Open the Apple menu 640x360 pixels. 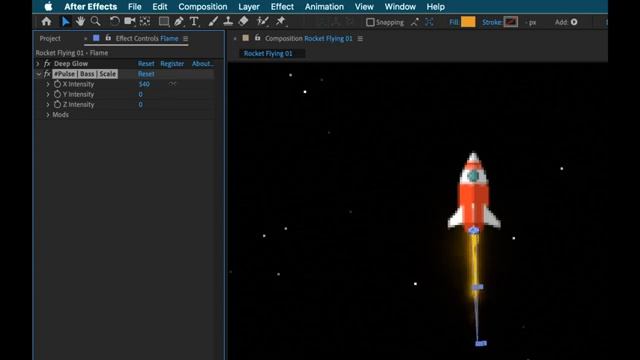click(48, 7)
